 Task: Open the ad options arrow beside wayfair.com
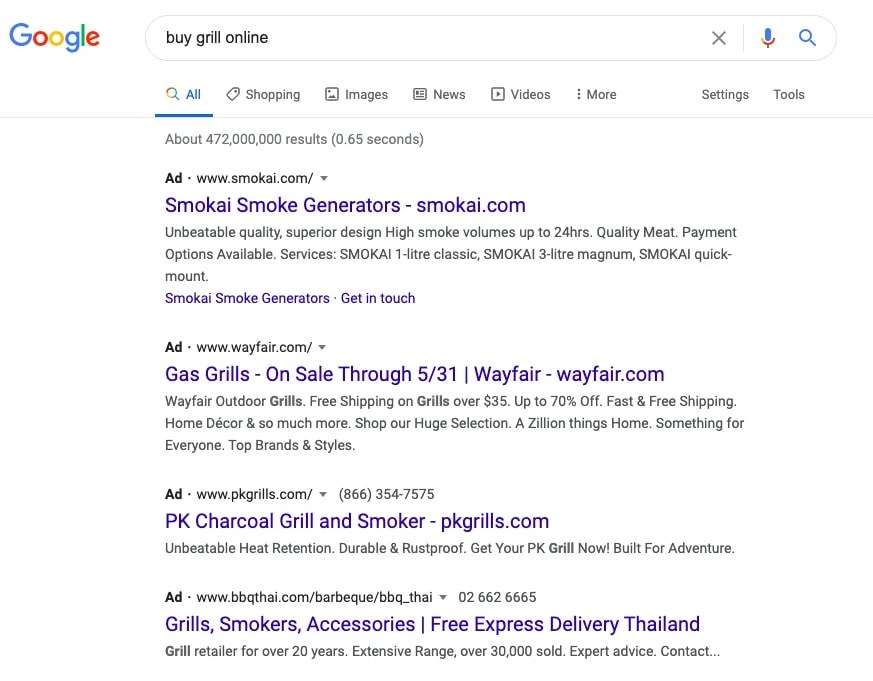321,347
